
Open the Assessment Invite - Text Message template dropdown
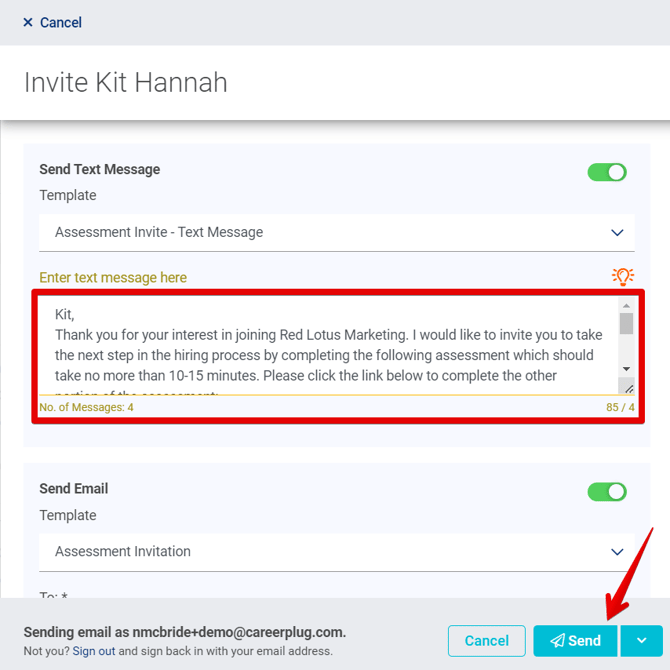pyautogui.click(x=337, y=232)
